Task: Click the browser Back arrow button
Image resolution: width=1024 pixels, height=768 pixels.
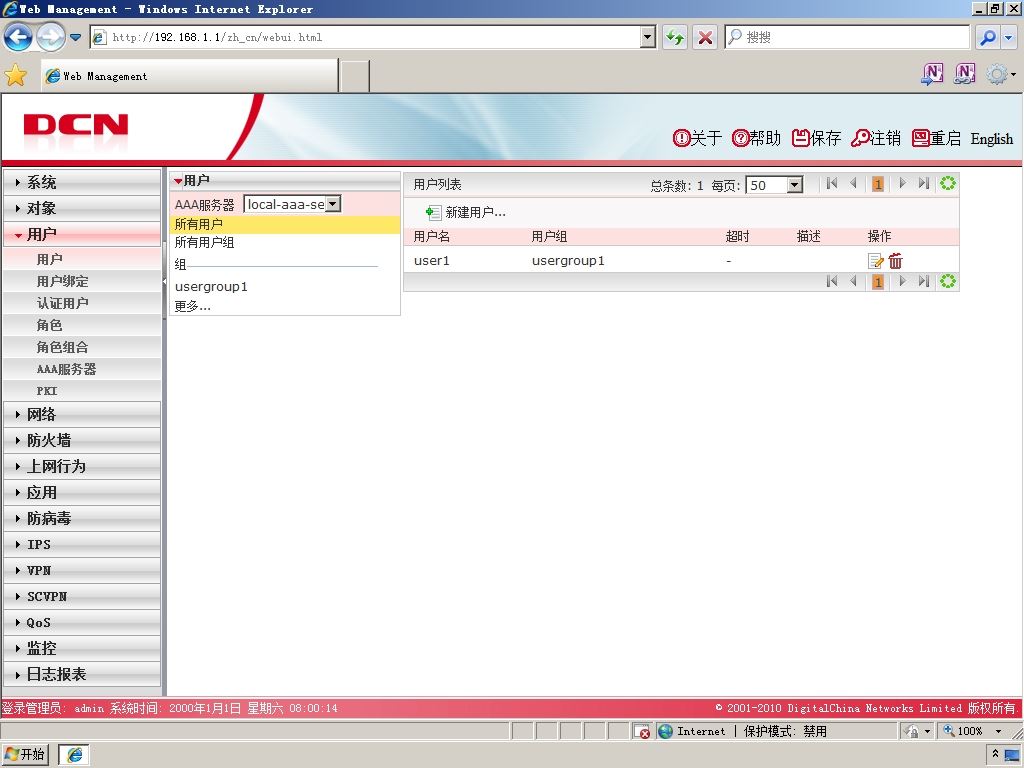Action: (x=18, y=37)
